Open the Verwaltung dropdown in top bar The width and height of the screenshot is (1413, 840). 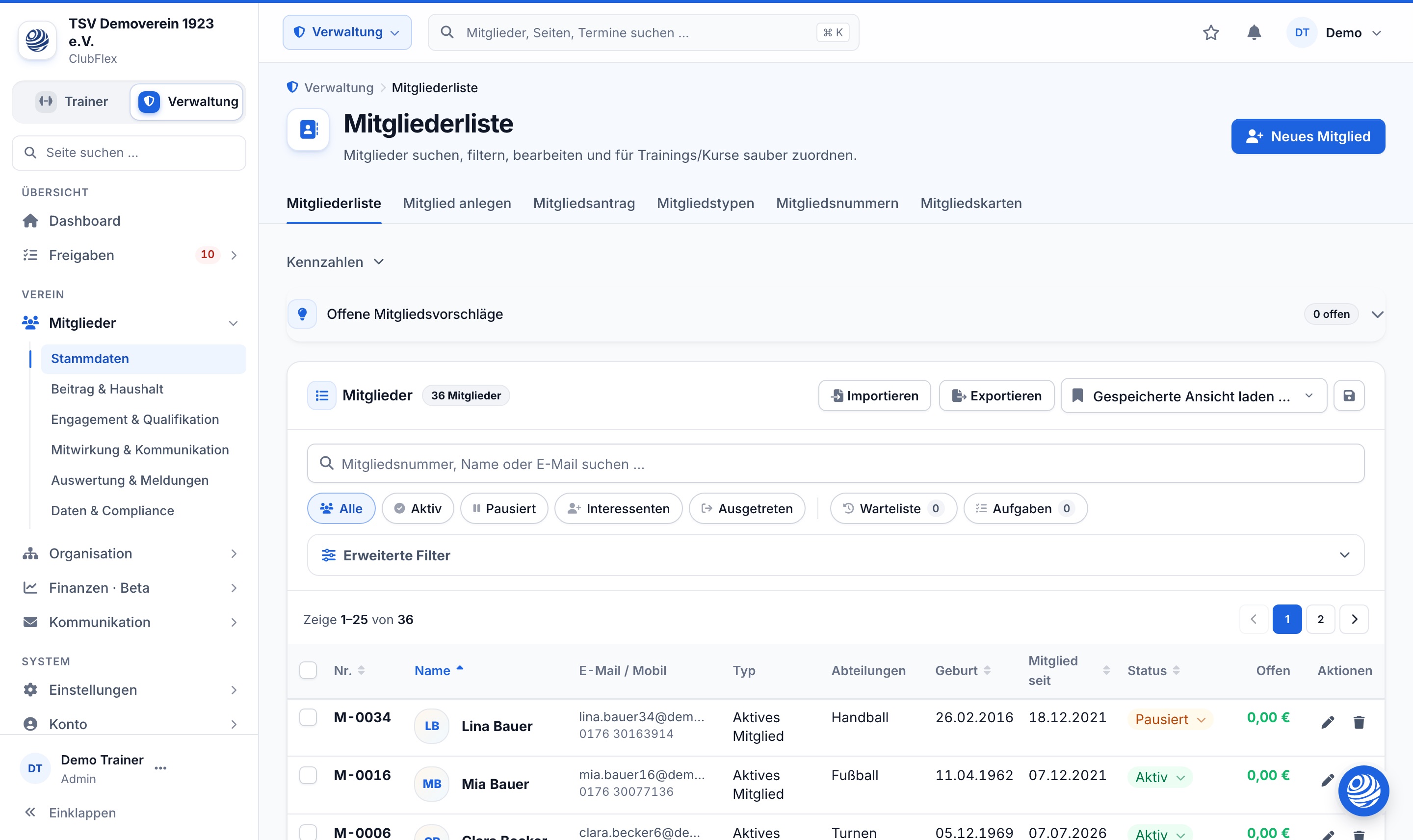(x=347, y=32)
